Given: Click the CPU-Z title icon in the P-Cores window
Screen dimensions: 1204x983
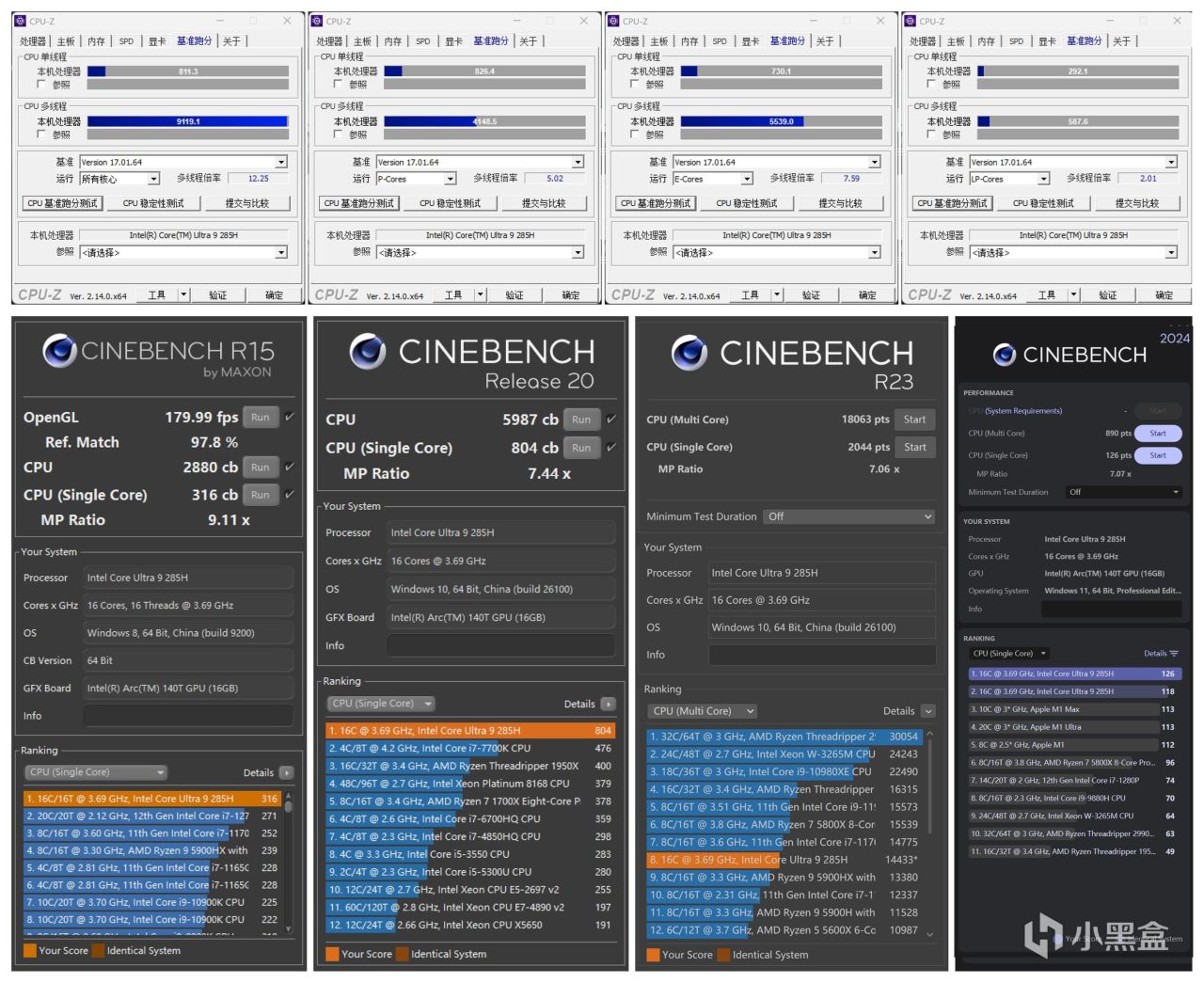Looking at the screenshot, I should (318, 21).
